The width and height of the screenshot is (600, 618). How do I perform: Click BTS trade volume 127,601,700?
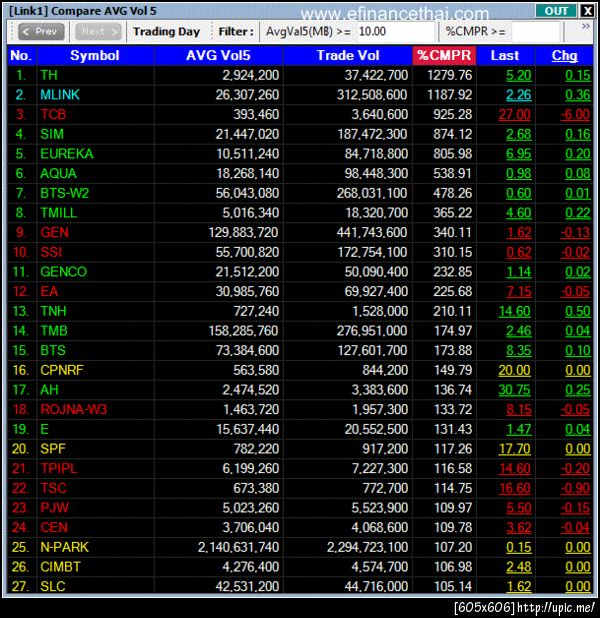point(373,351)
